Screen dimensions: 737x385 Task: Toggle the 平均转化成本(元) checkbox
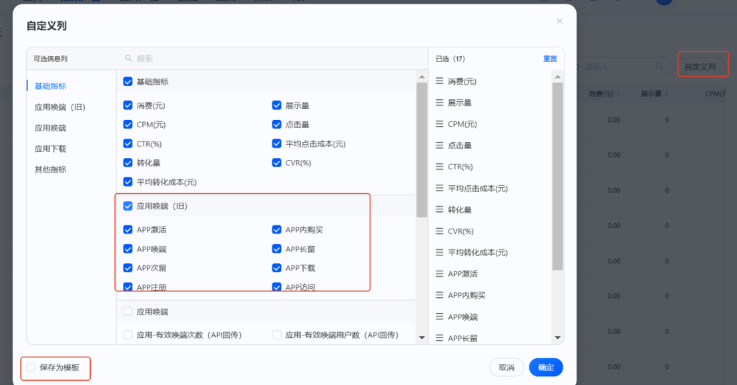128,181
